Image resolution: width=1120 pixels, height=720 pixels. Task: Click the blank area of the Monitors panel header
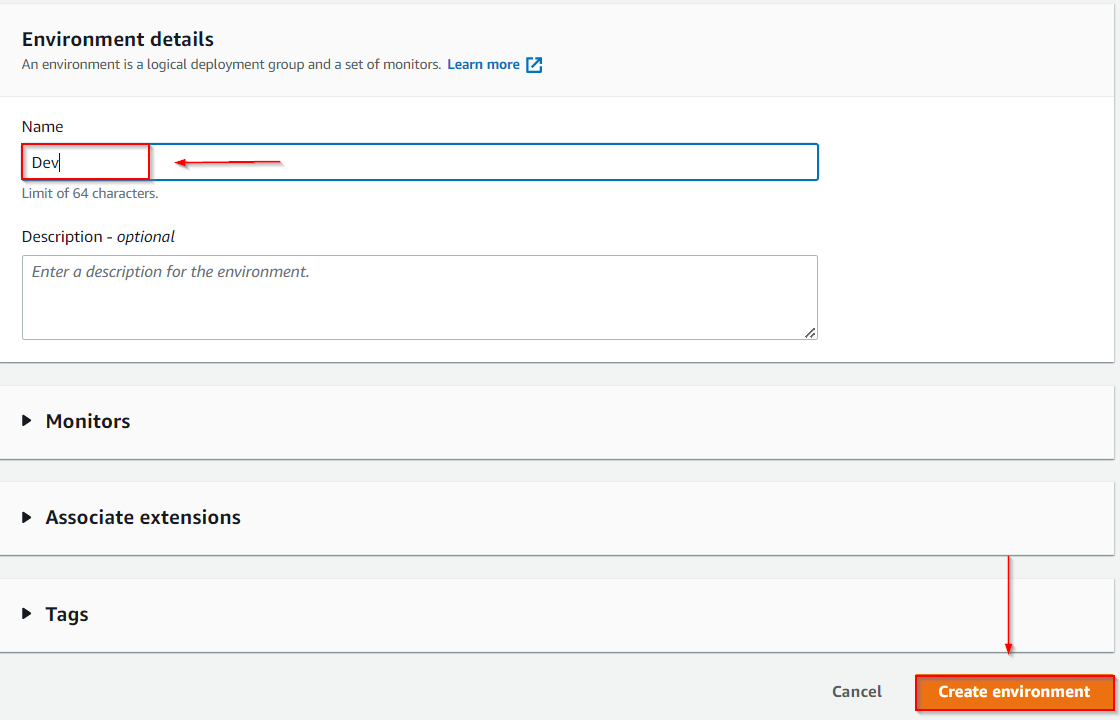click(600, 421)
